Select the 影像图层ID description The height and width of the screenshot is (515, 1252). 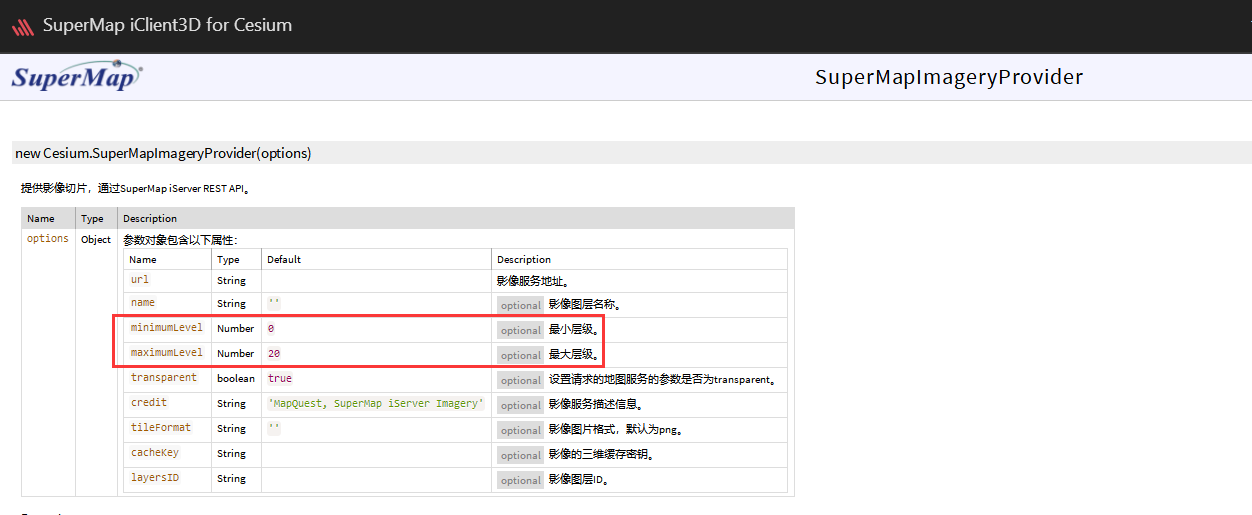579,479
